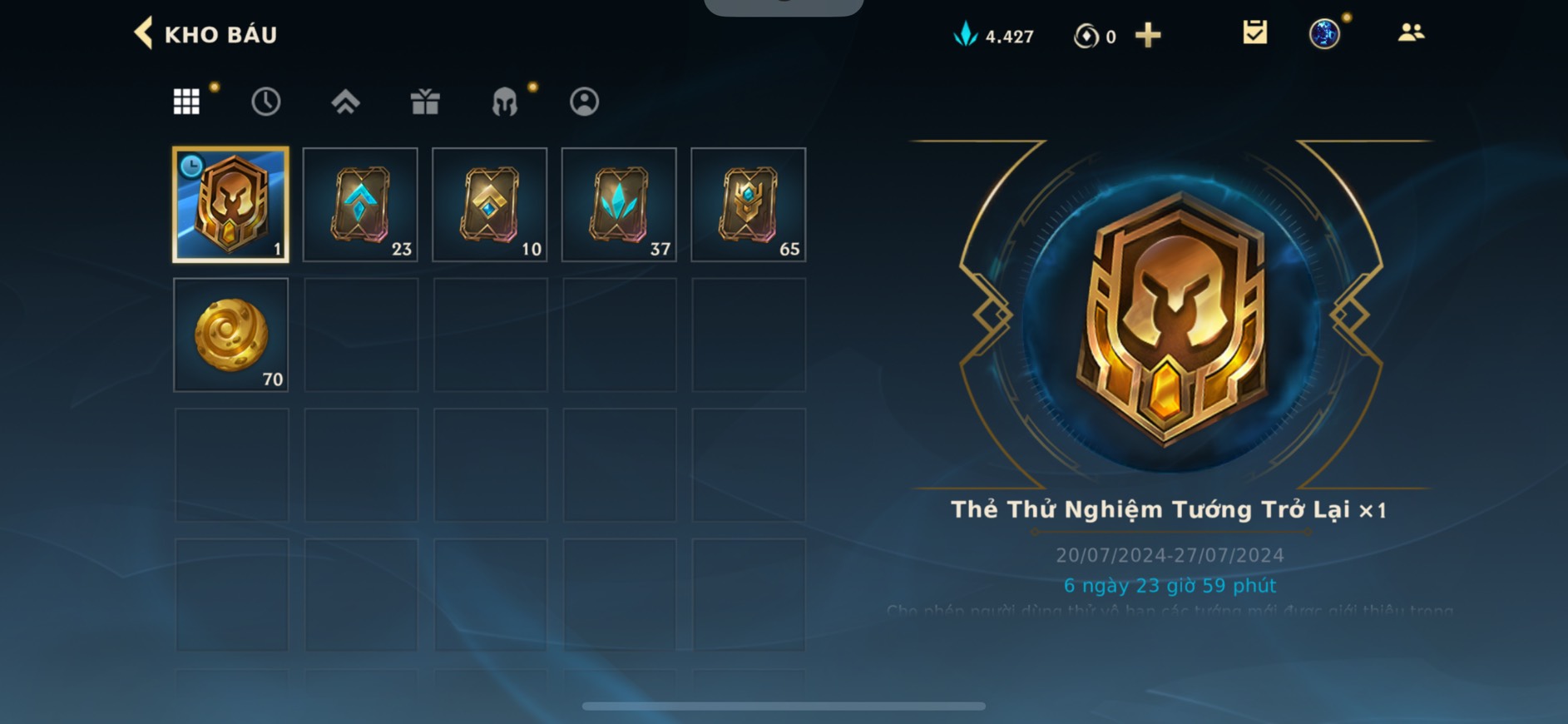Open the upgrade chevrons filter tab
This screenshot has height=724, width=1568.
[x=345, y=102]
